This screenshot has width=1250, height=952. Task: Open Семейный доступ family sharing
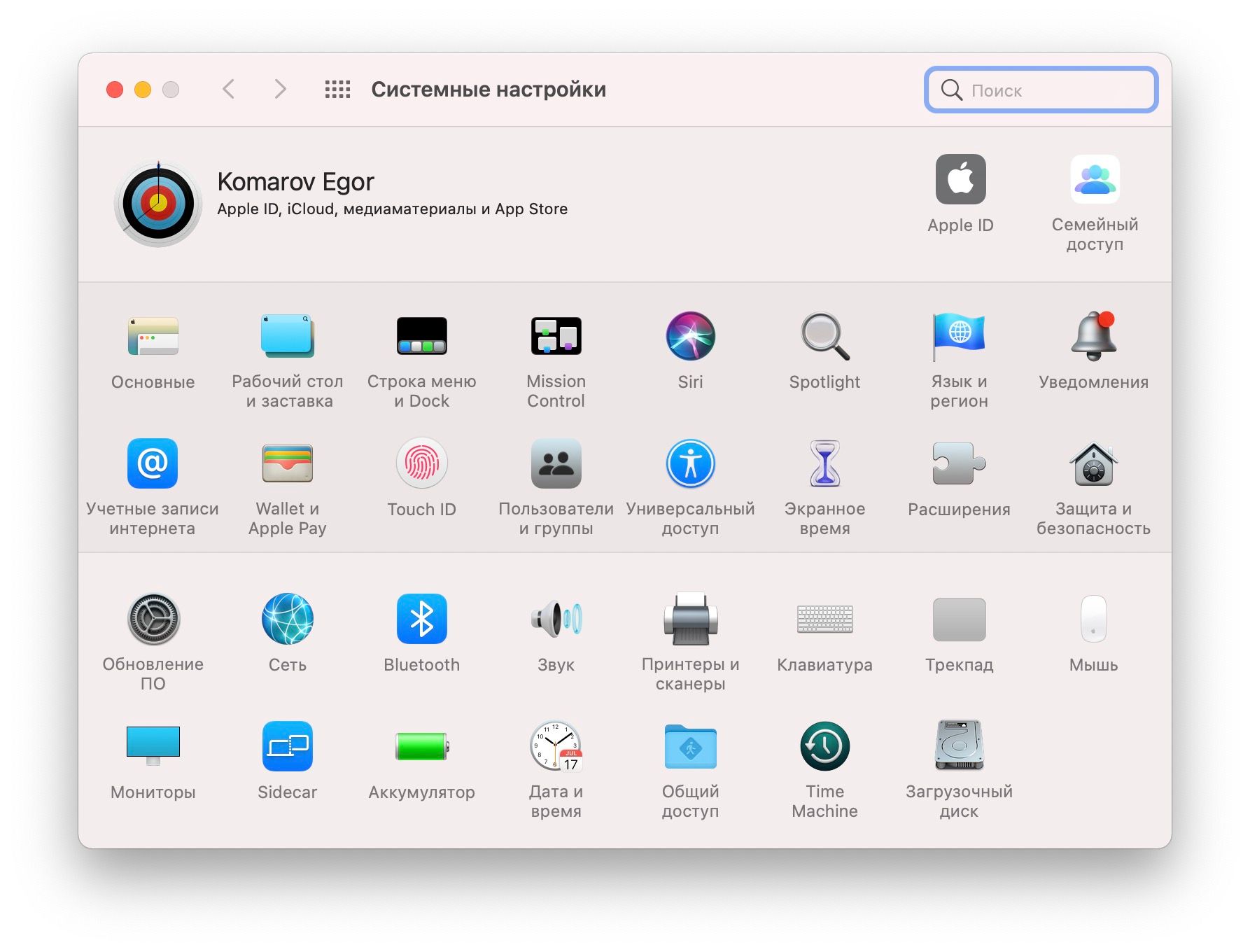(1095, 180)
